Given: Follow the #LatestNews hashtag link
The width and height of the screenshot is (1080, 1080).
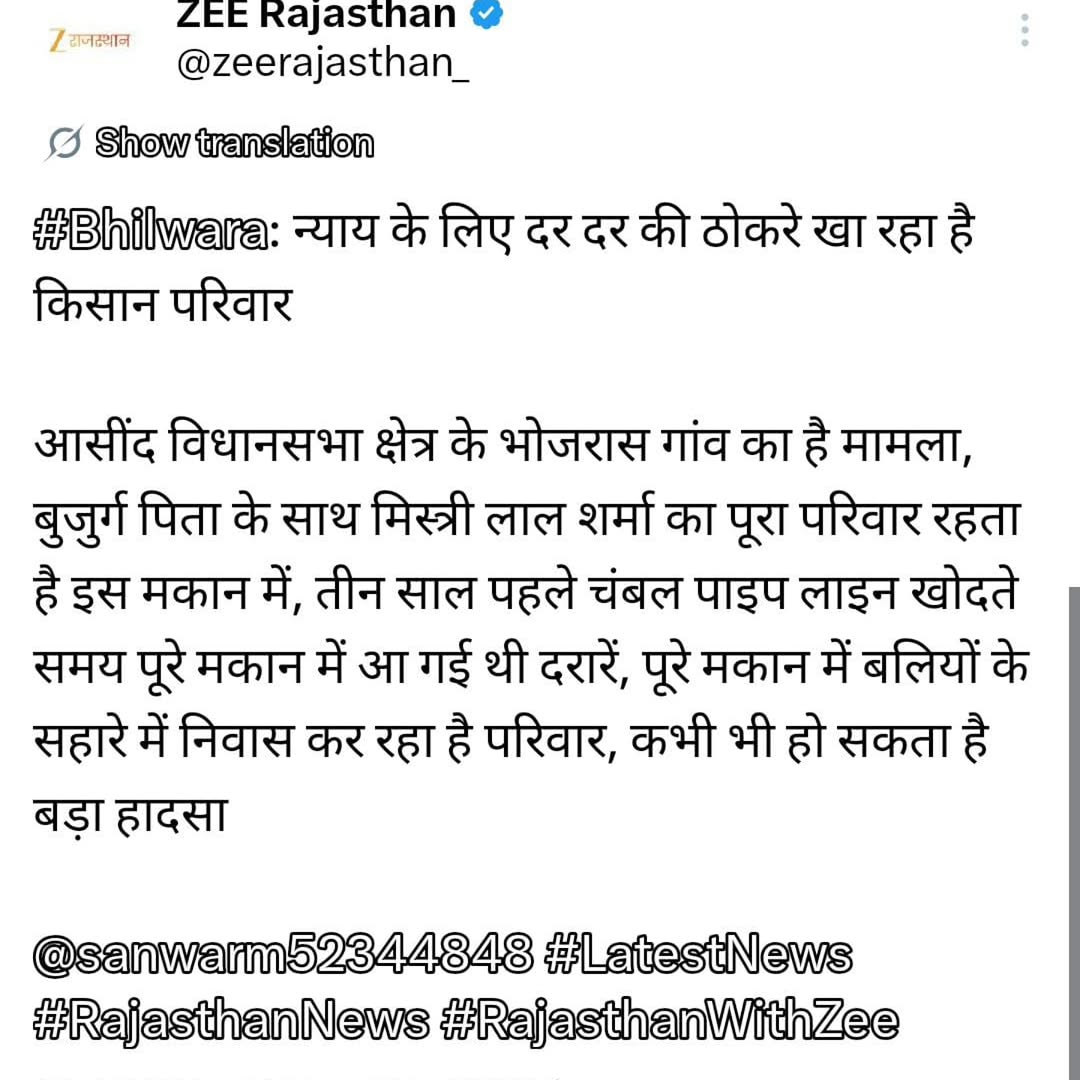Looking at the screenshot, I should [x=698, y=954].
